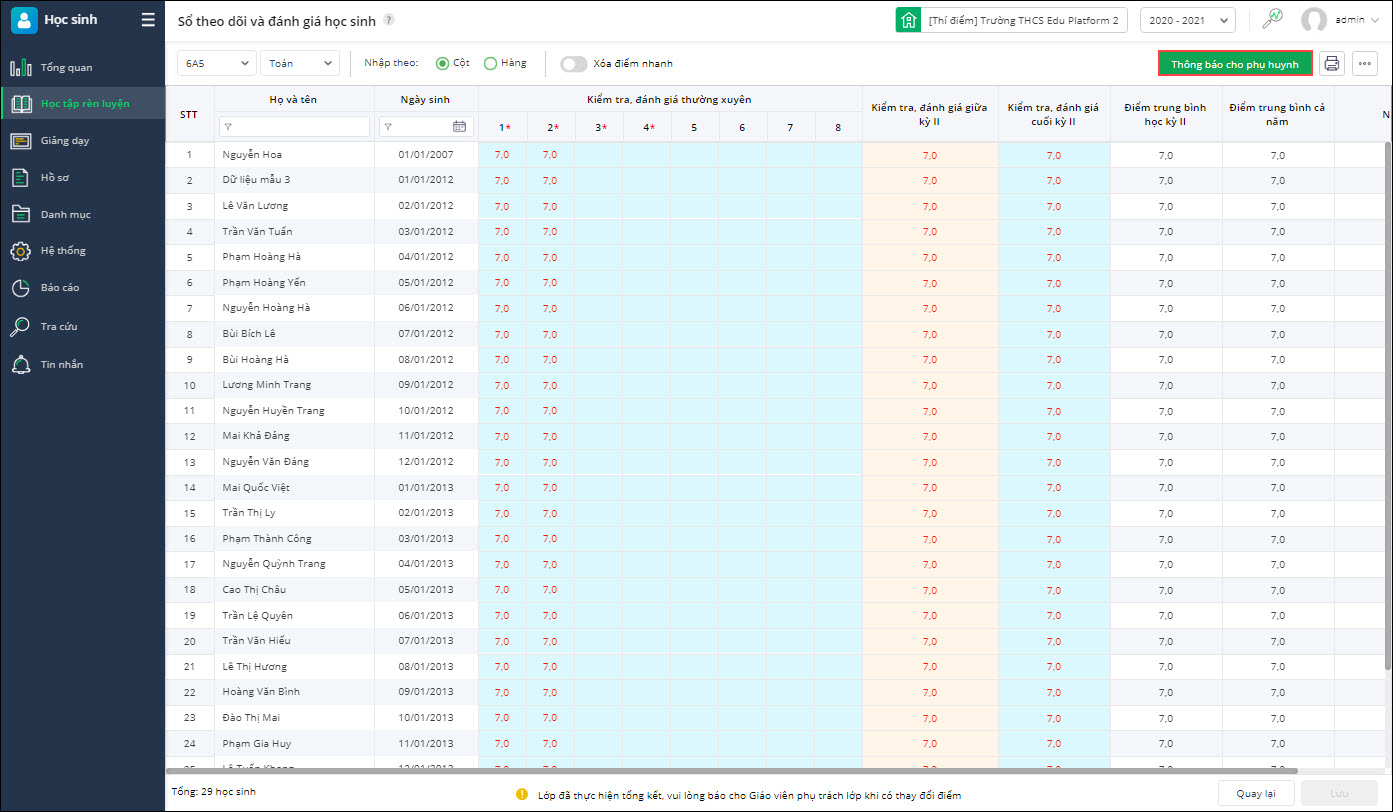Click the help question mark icon
The image size is (1393, 812).
coord(389,20)
